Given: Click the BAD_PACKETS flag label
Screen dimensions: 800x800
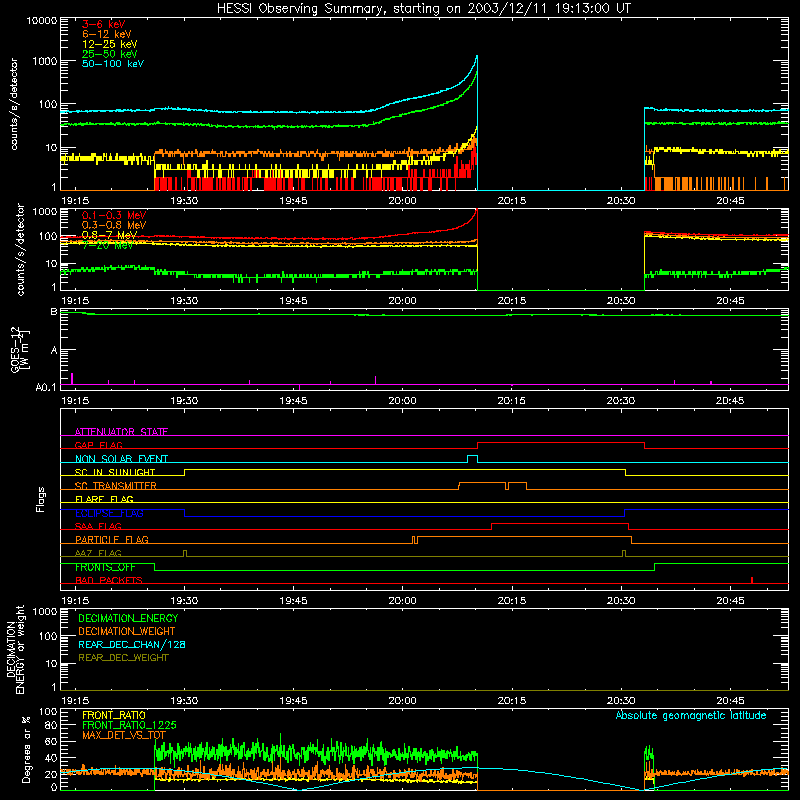Looking at the screenshot, I should click(x=109, y=580).
